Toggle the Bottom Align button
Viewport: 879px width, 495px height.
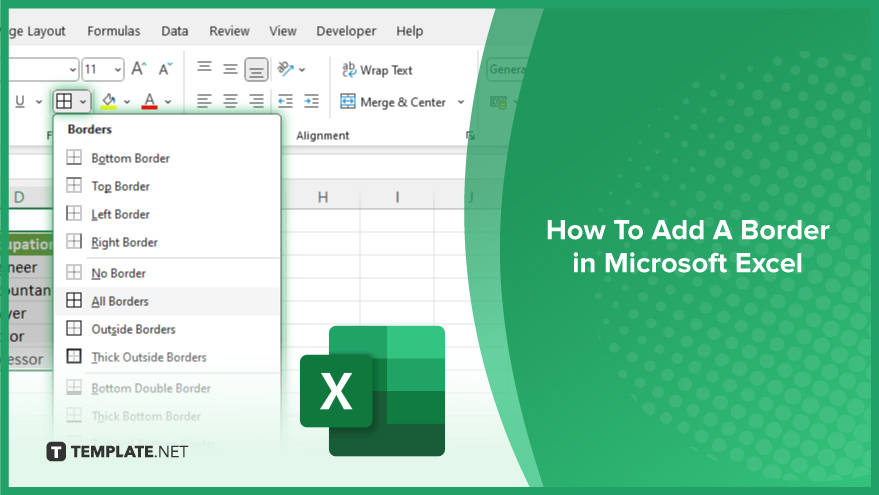[256, 70]
